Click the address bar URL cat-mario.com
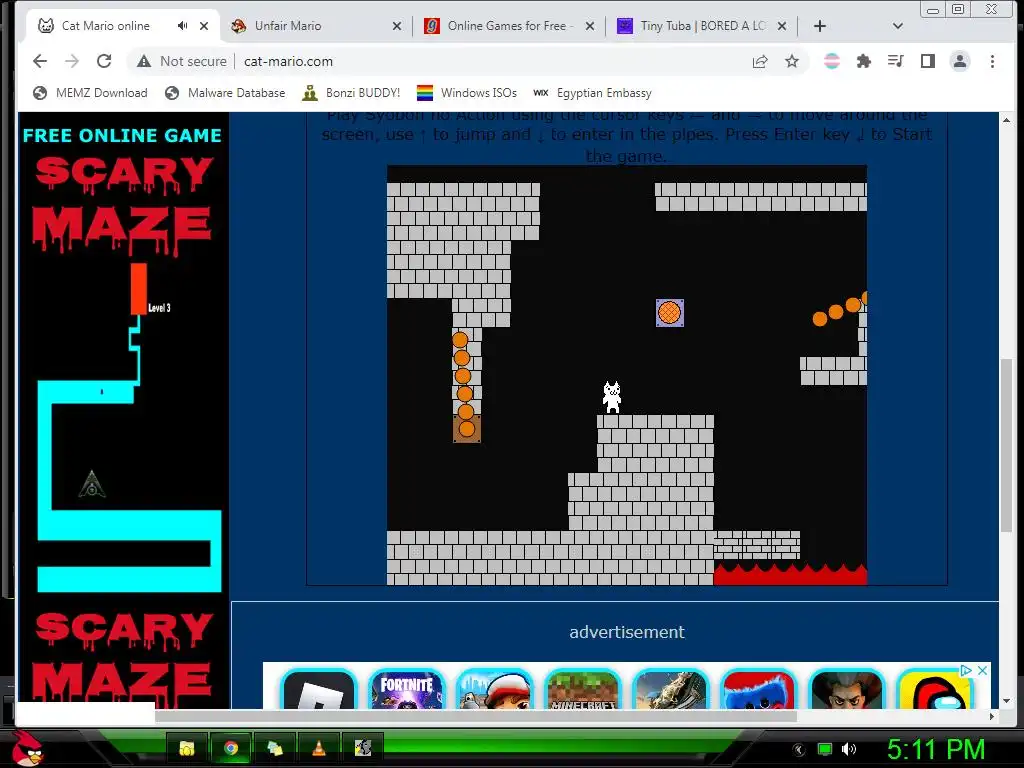Viewport: 1024px width, 768px height. coord(288,61)
